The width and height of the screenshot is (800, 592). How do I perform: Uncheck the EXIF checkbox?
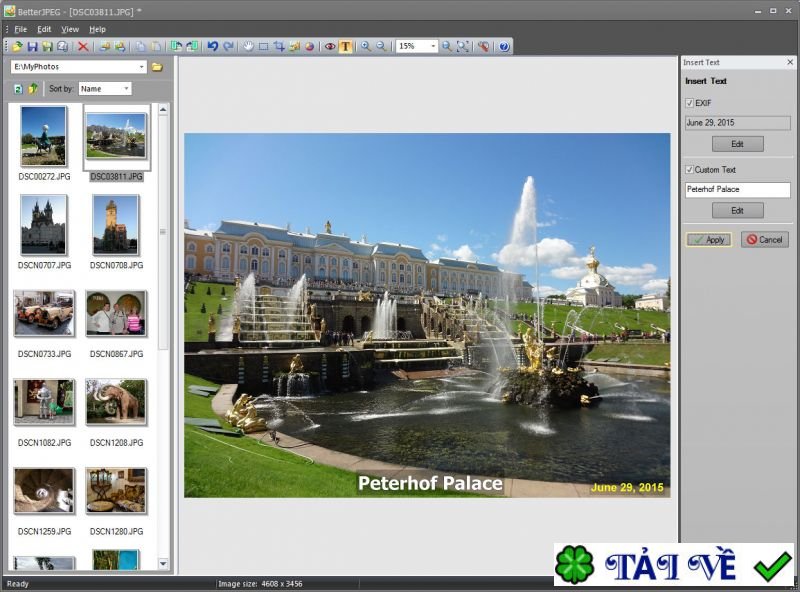(689, 103)
